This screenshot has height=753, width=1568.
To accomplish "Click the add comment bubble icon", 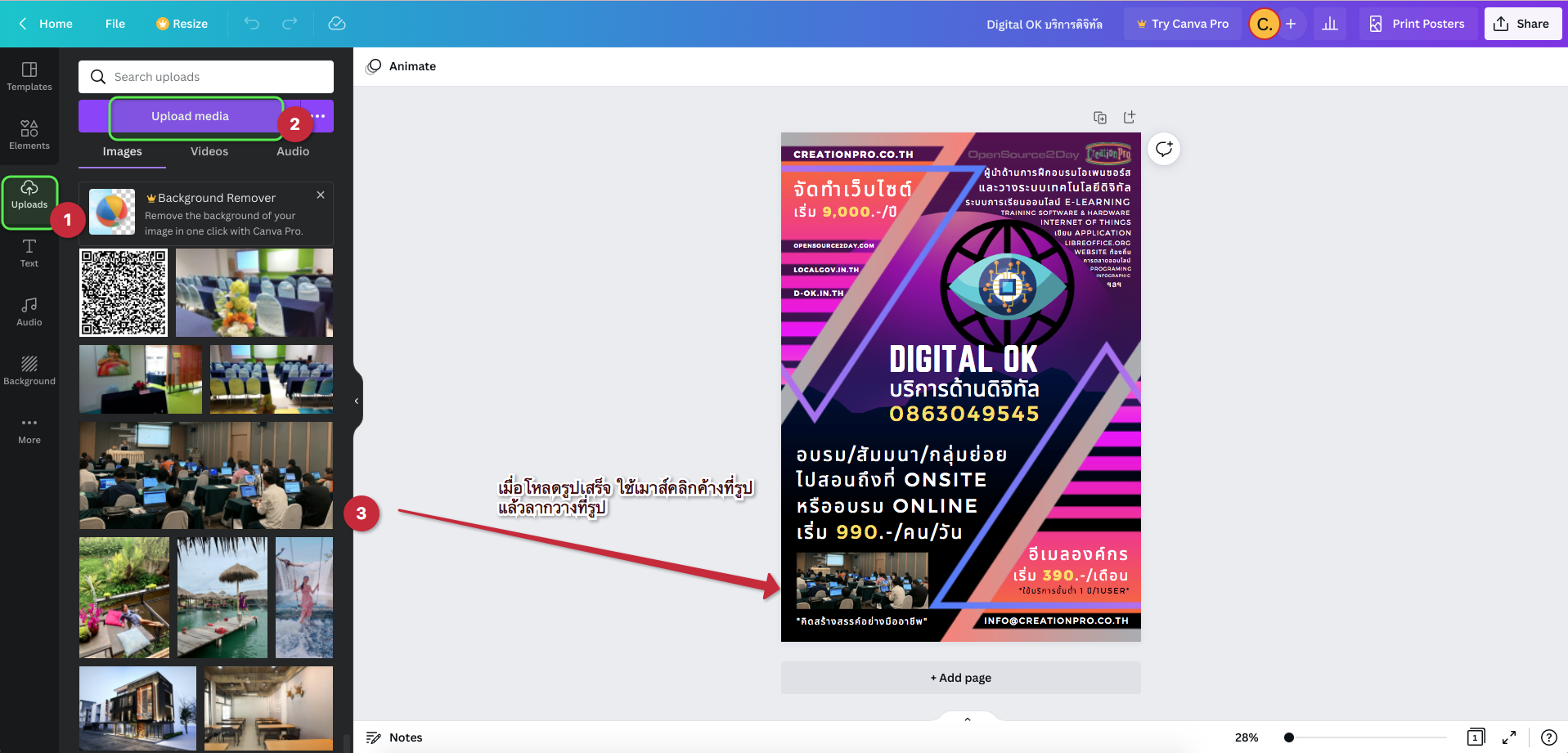I will [x=1163, y=149].
